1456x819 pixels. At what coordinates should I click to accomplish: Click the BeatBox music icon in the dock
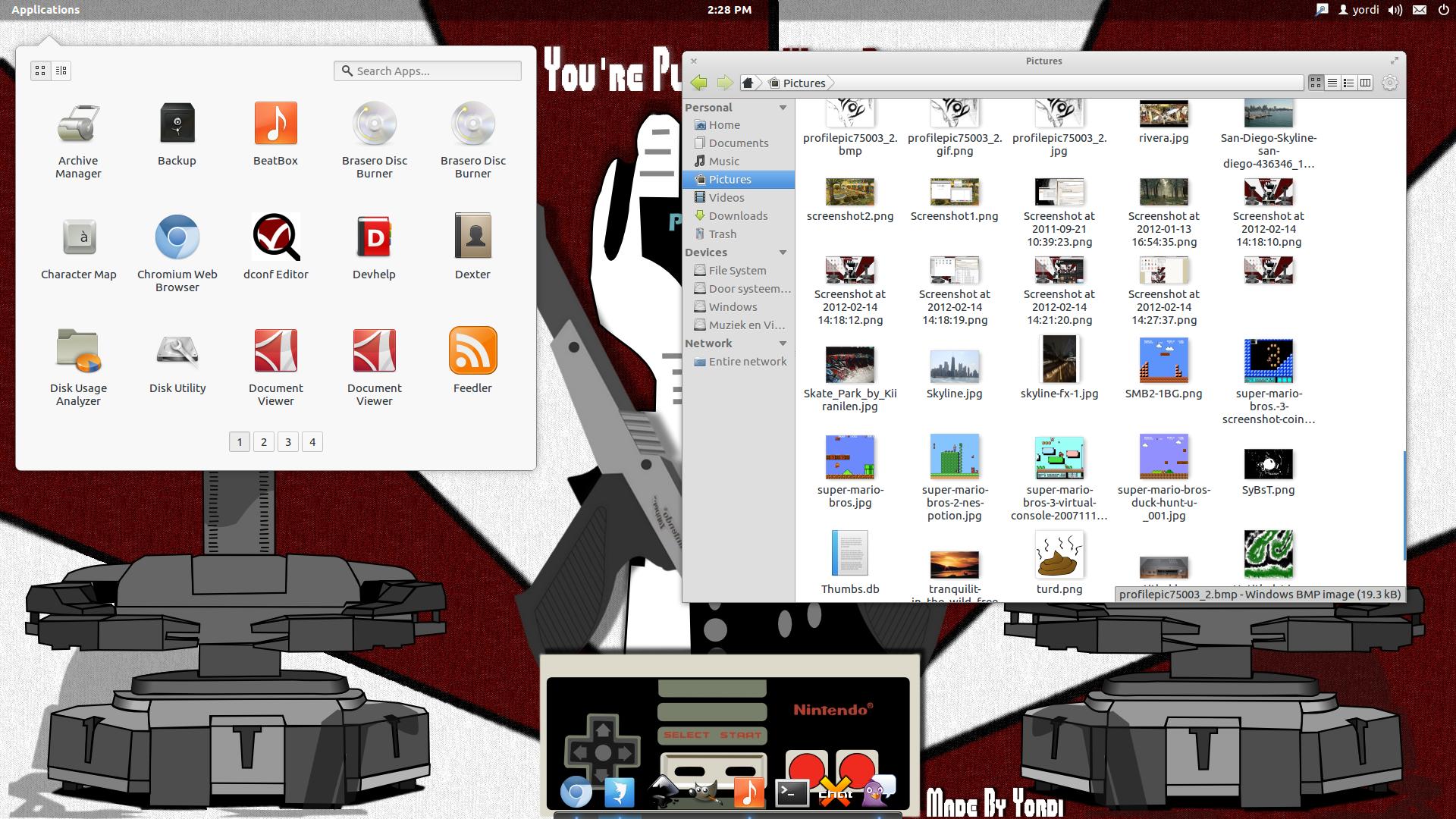tap(748, 792)
